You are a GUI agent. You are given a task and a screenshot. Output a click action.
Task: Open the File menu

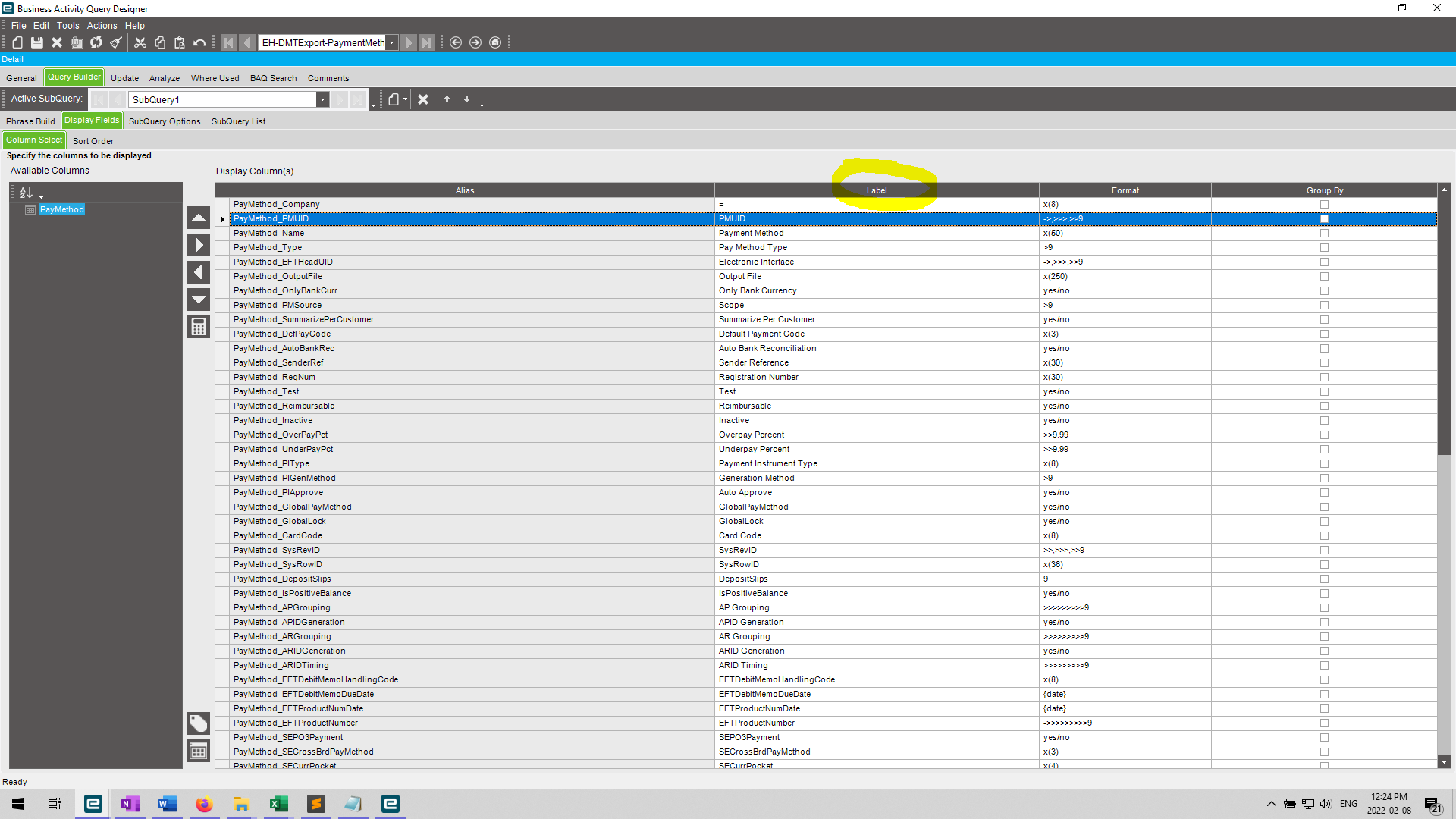point(18,25)
